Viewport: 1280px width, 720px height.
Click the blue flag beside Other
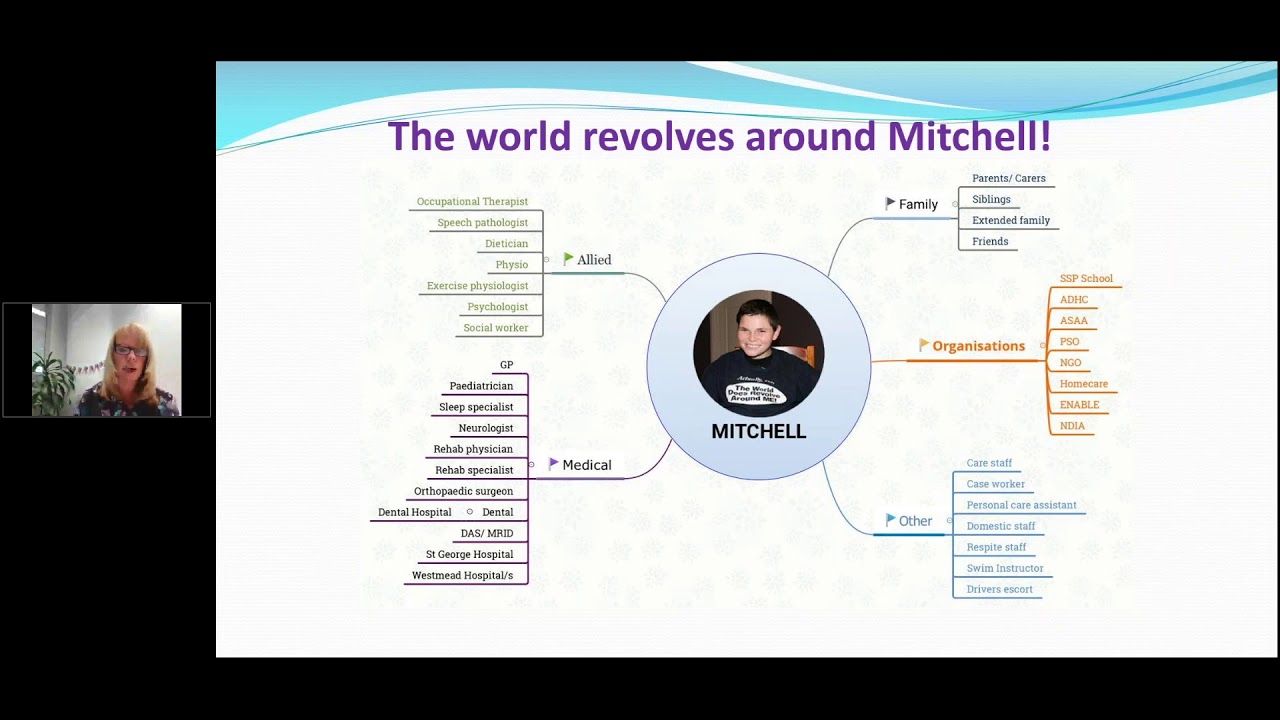[x=891, y=520]
